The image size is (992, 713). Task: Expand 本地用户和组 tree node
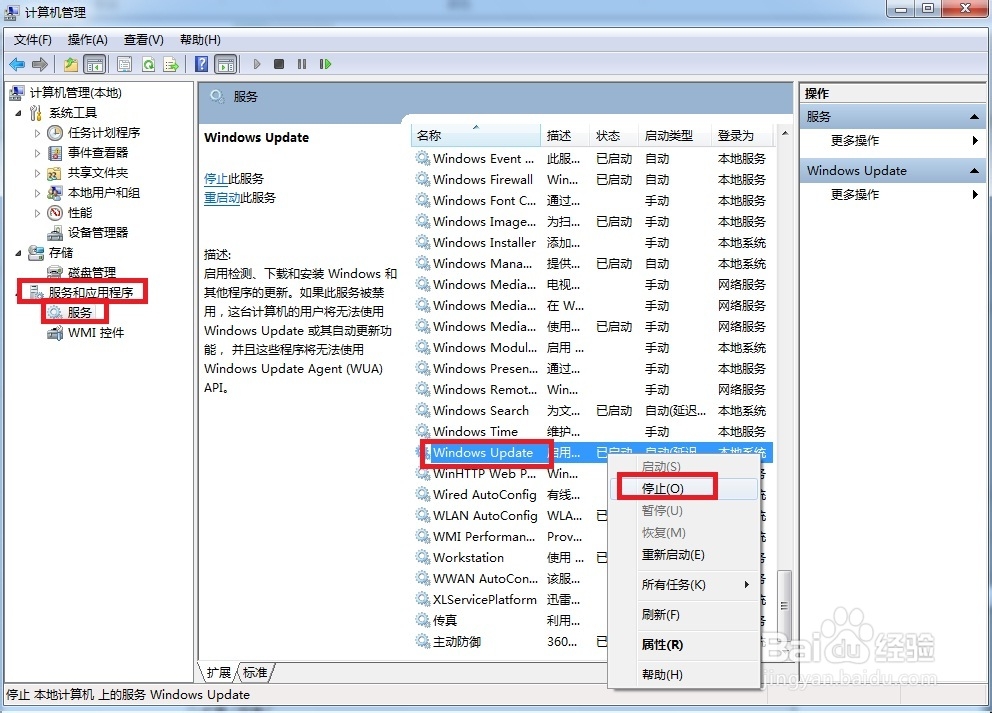[37, 193]
